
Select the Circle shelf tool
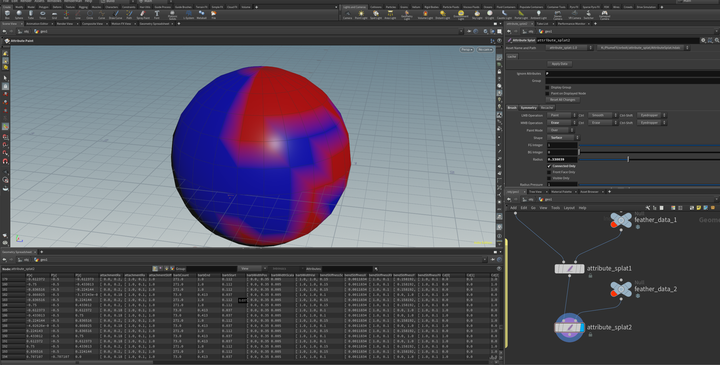pos(90,15)
